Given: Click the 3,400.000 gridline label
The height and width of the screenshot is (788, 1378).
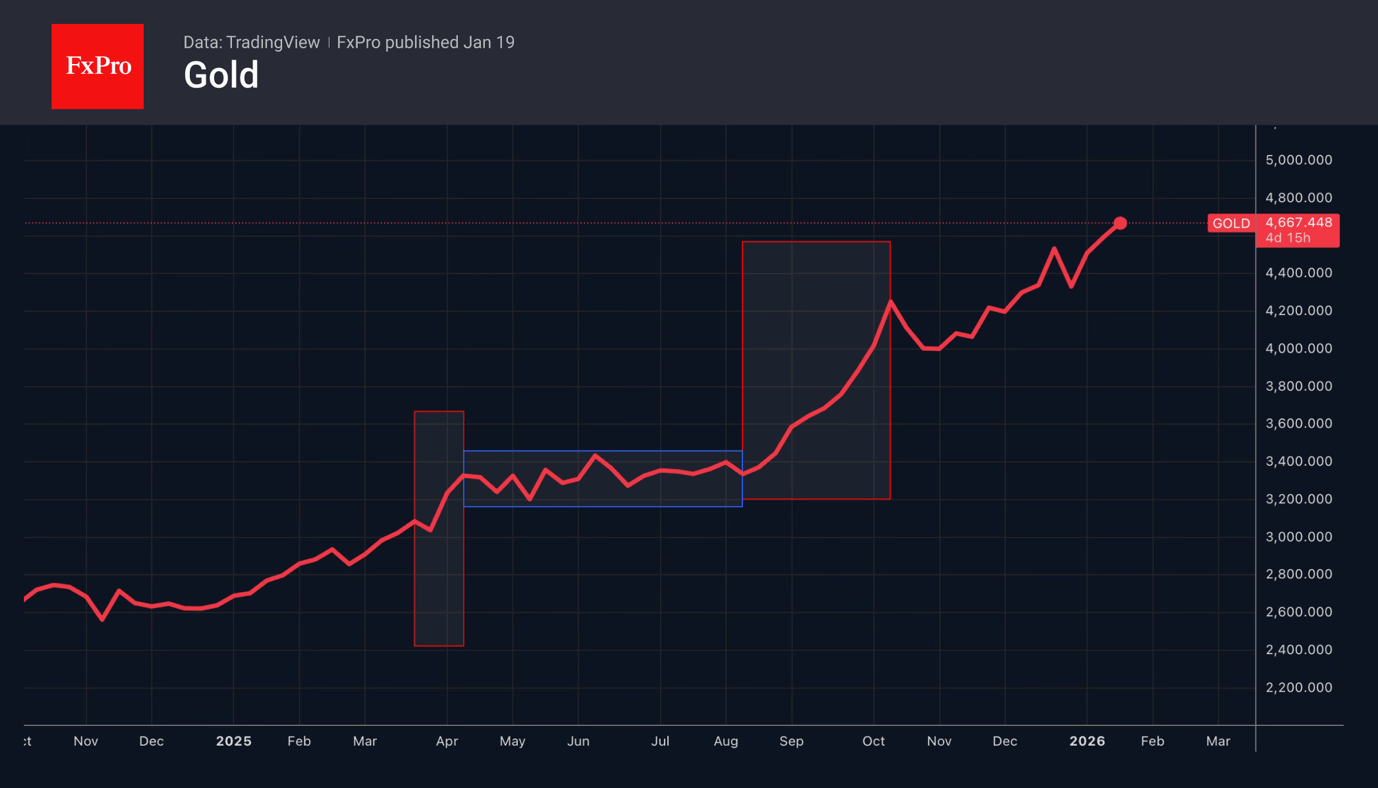Looking at the screenshot, I should [x=1298, y=461].
